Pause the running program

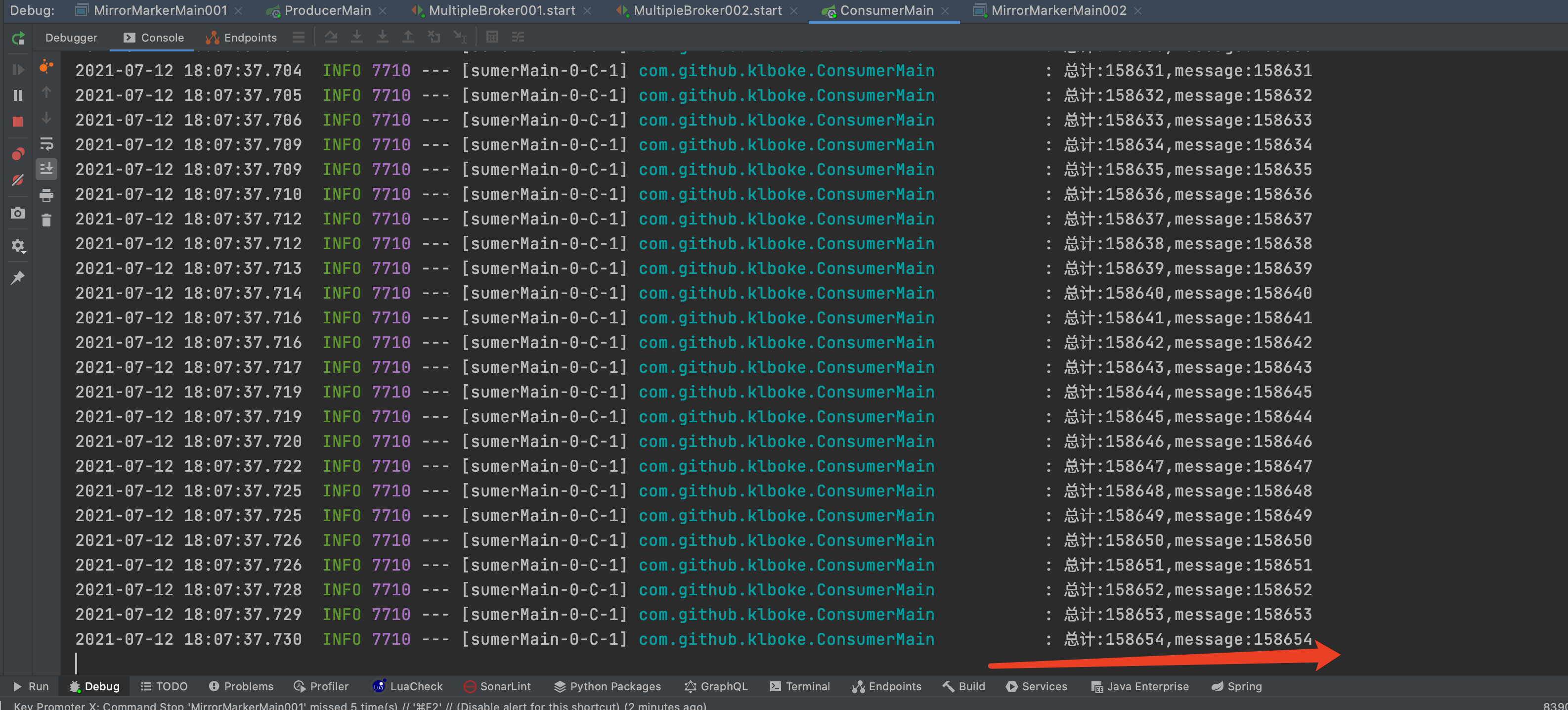point(18,95)
